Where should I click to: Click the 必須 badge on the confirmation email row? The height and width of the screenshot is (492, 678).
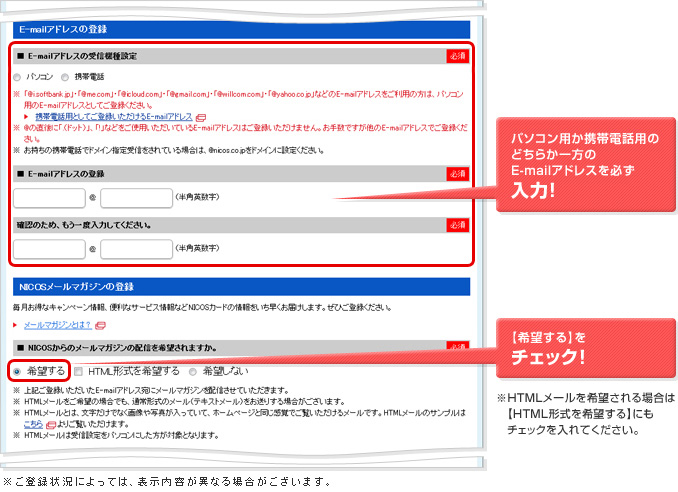pyautogui.click(x=456, y=225)
